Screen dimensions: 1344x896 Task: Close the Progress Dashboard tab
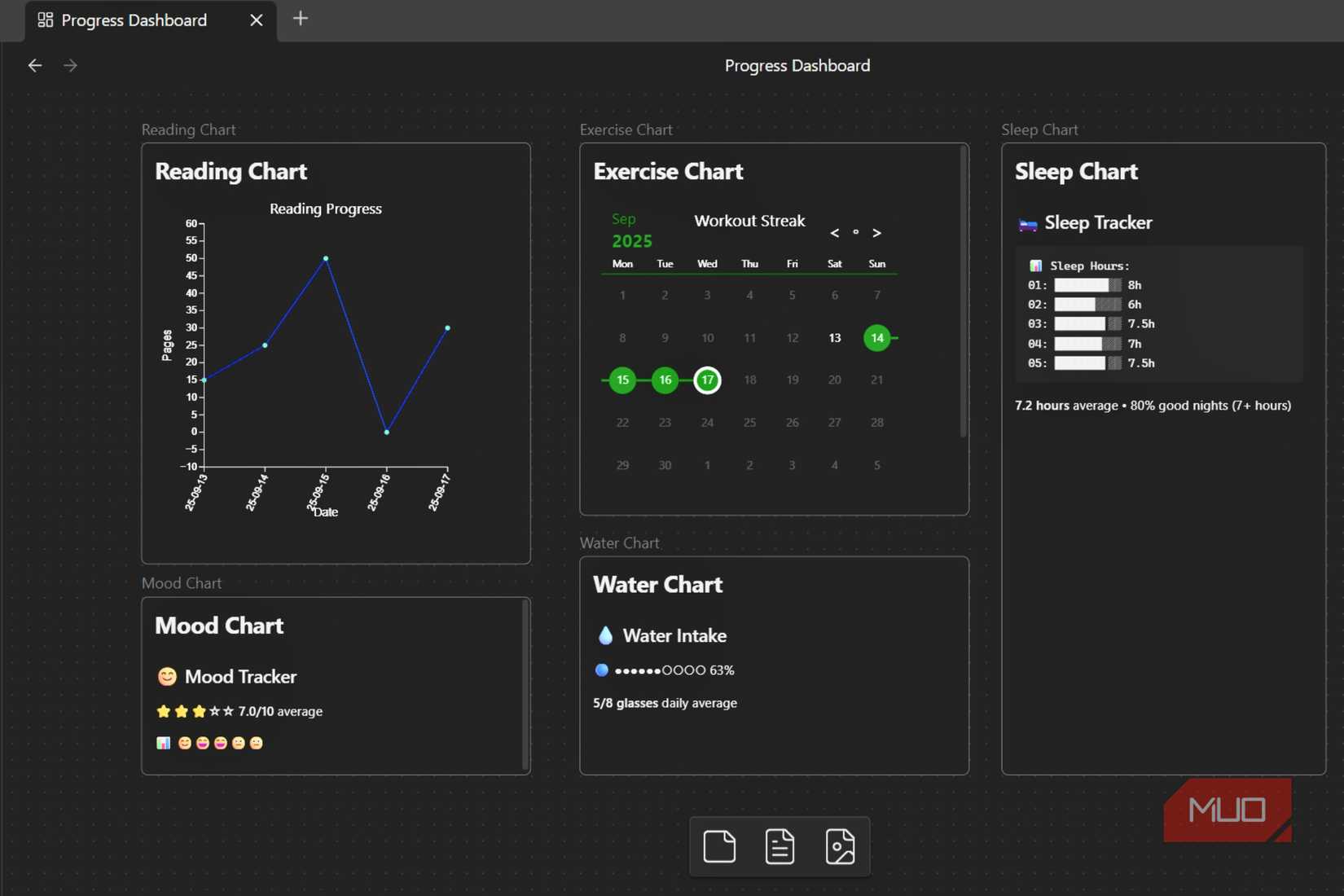(x=257, y=20)
